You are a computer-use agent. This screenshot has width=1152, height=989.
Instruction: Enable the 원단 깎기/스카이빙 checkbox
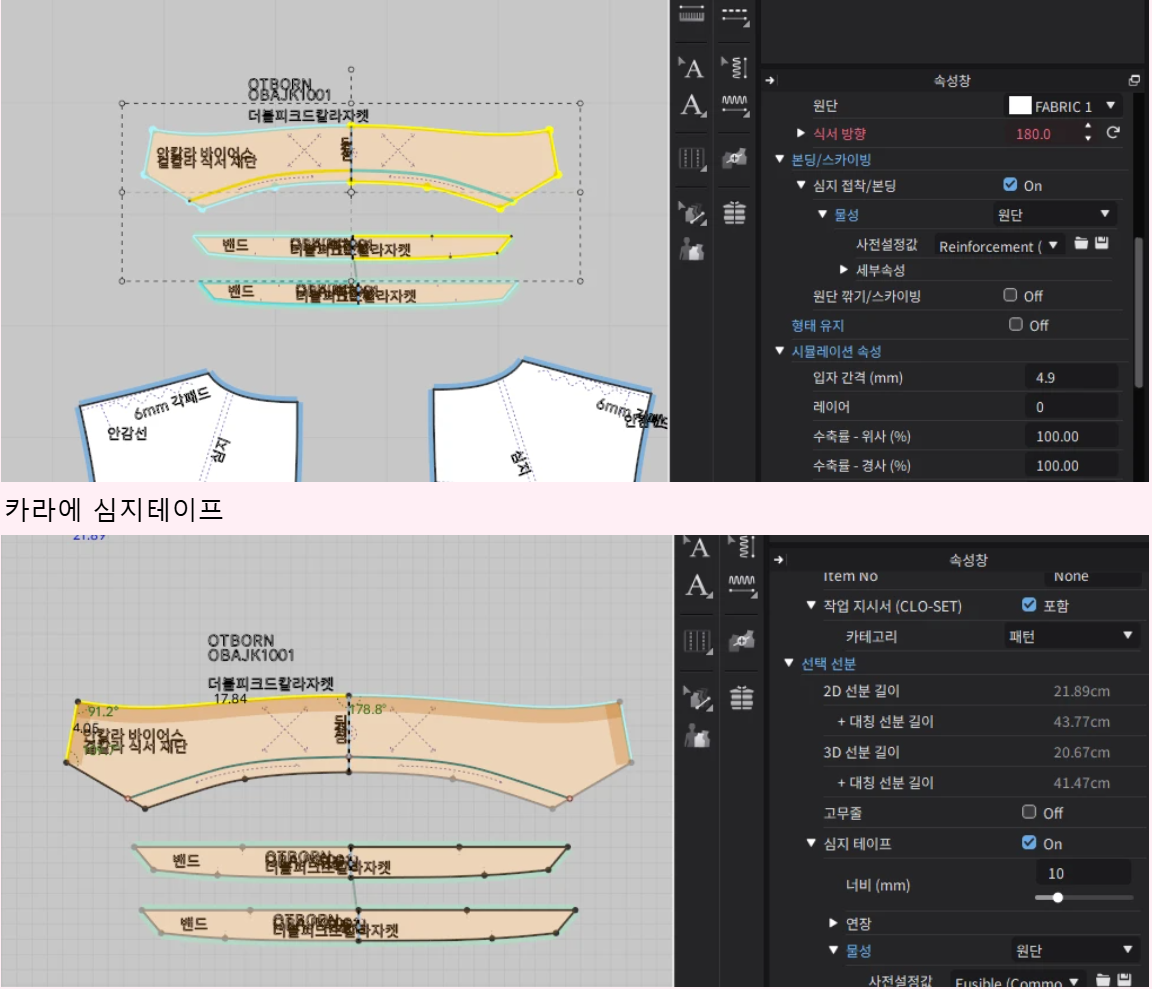[1010, 295]
